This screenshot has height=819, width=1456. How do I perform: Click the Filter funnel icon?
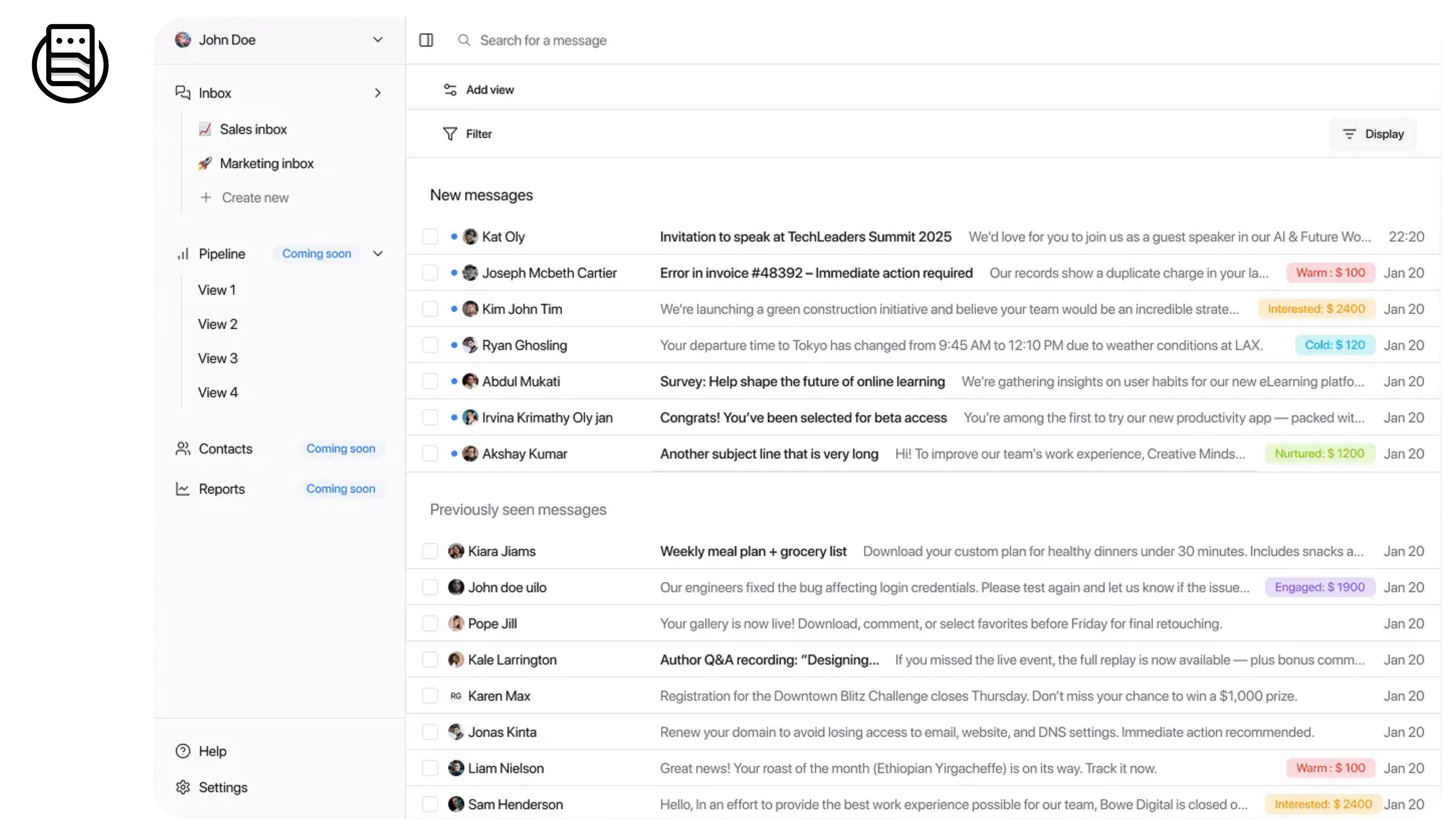(x=450, y=134)
